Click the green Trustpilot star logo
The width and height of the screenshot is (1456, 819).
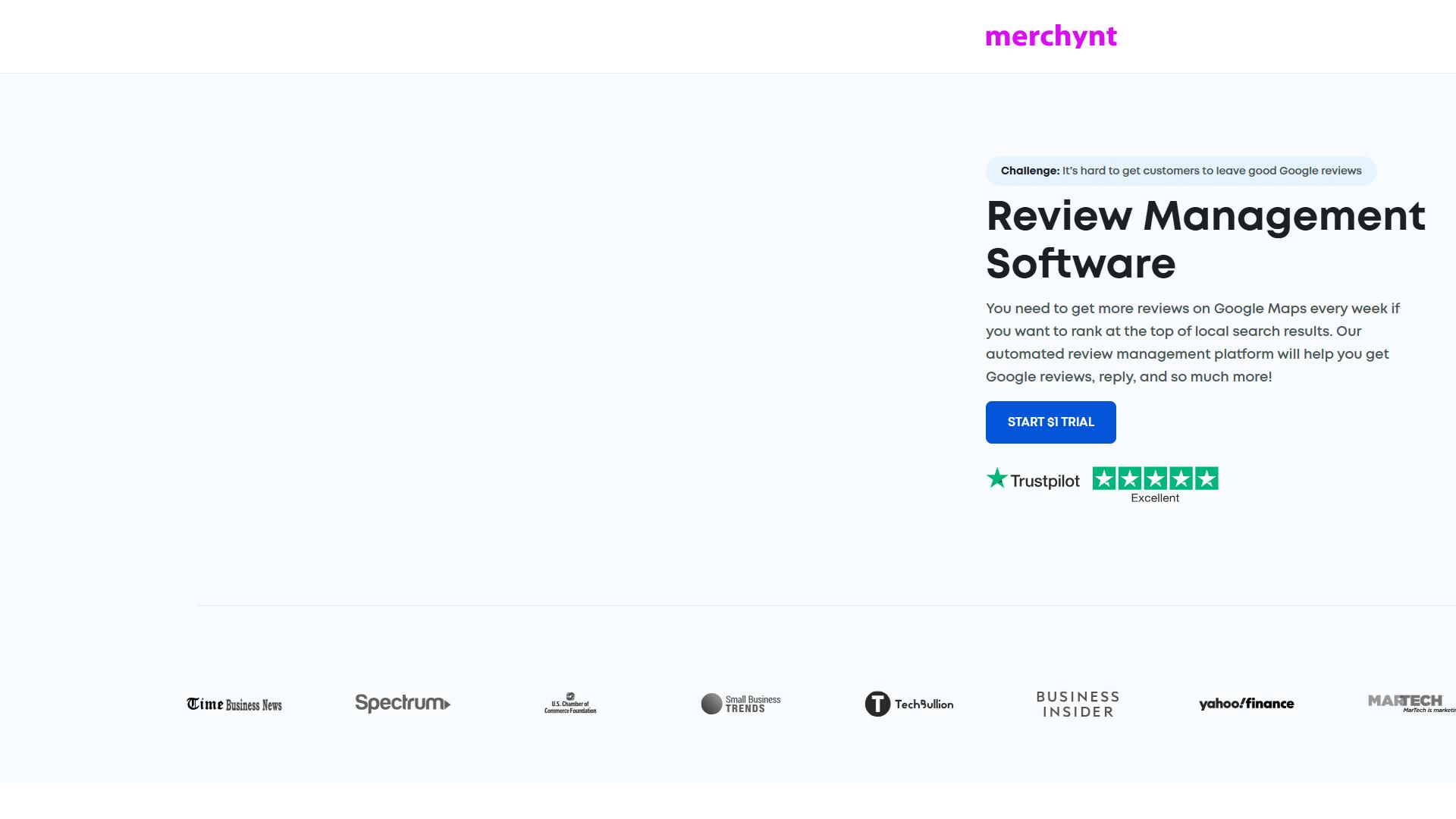coord(996,478)
